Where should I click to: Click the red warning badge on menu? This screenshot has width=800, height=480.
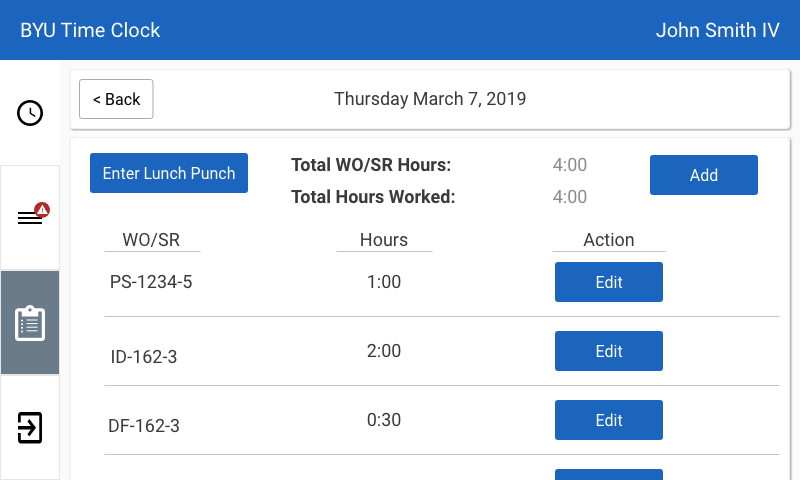point(42,209)
